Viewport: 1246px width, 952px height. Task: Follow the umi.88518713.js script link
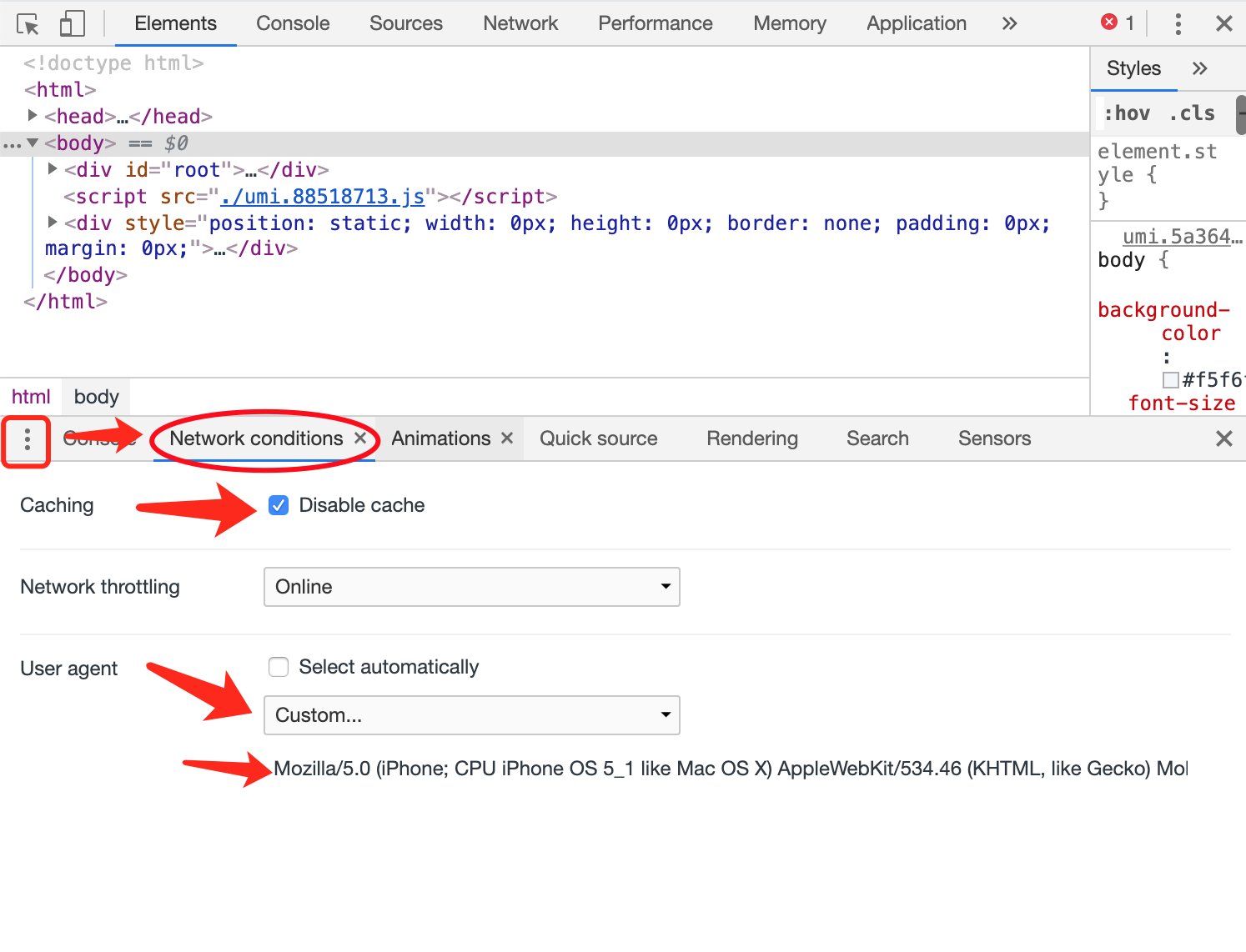coord(322,196)
